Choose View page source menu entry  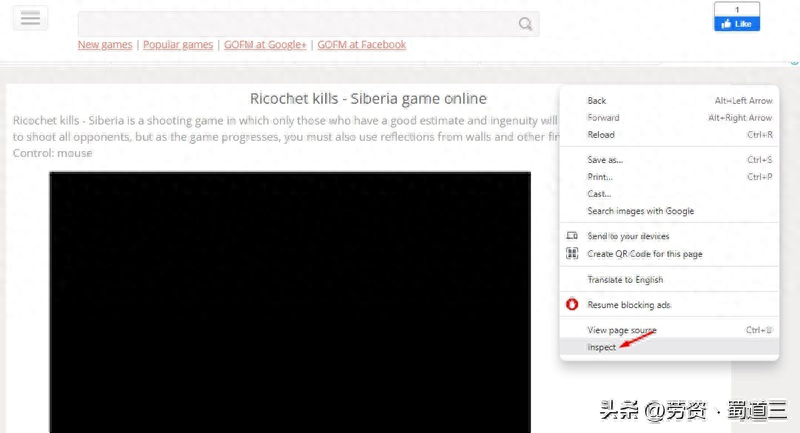pyautogui.click(x=622, y=330)
